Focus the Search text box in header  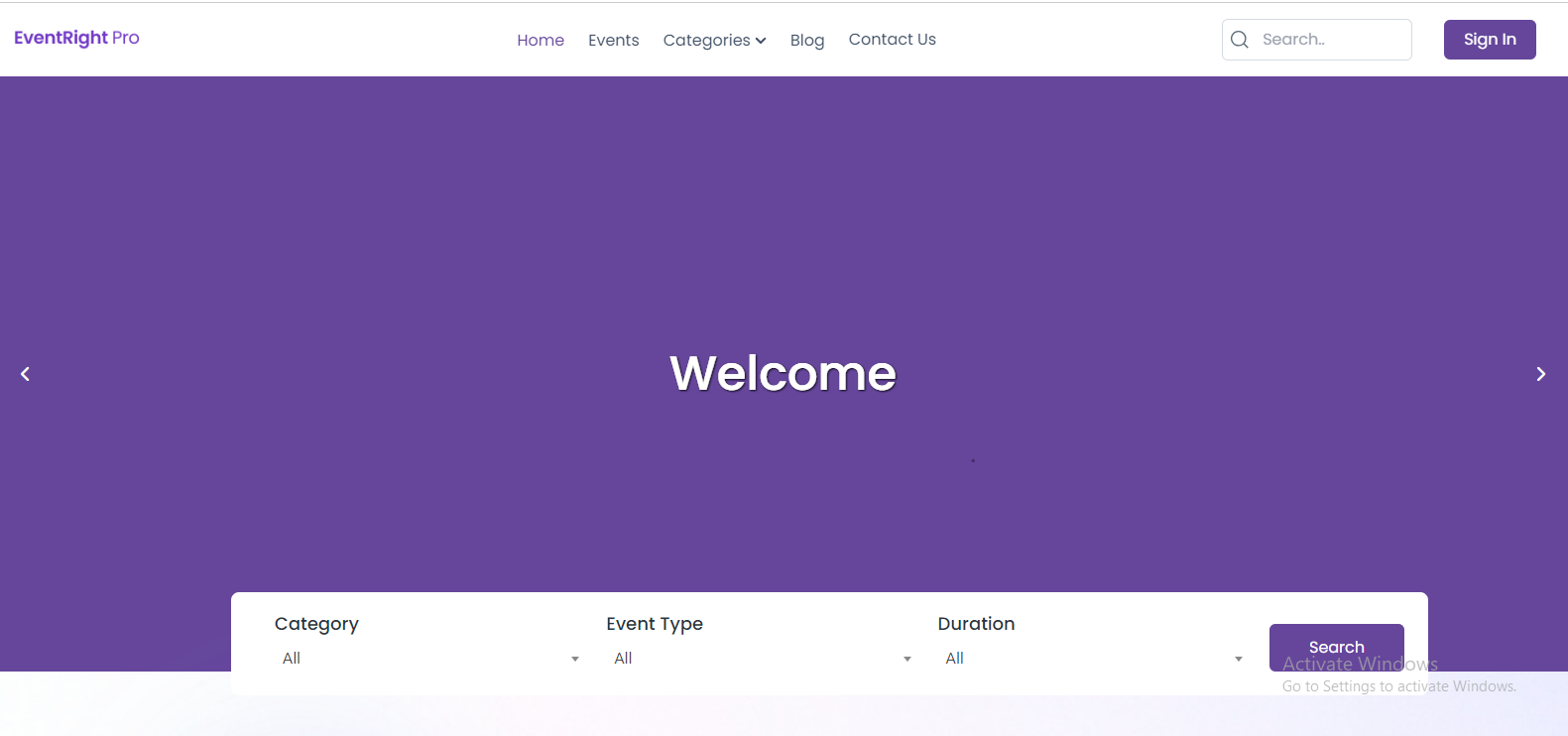1329,40
